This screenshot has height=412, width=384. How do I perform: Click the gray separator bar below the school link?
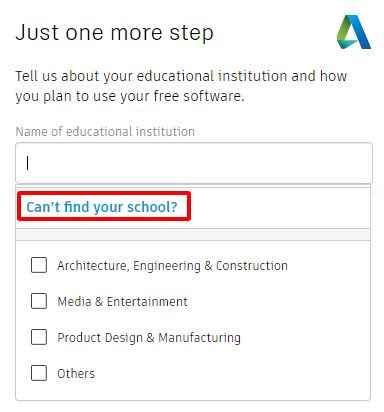[193, 234]
